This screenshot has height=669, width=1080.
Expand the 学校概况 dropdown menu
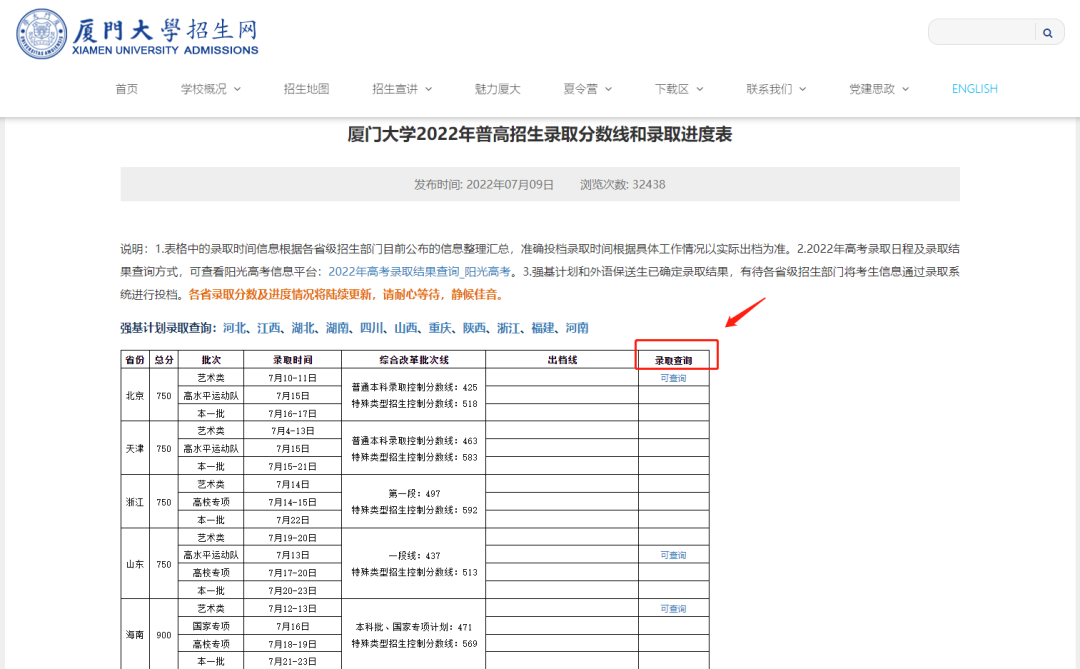(x=210, y=89)
